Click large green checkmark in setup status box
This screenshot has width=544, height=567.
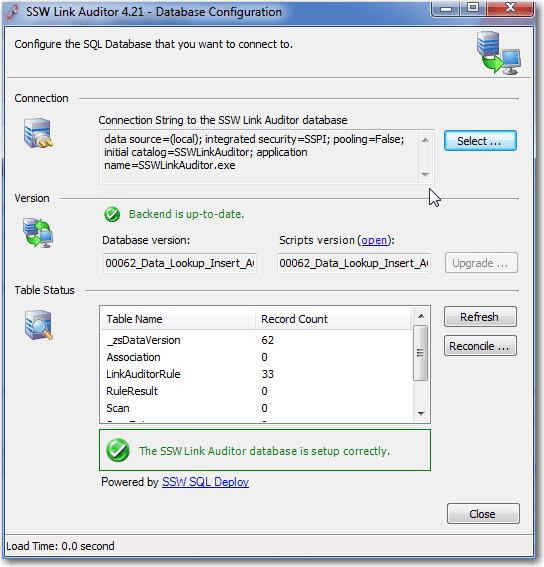coord(118,450)
